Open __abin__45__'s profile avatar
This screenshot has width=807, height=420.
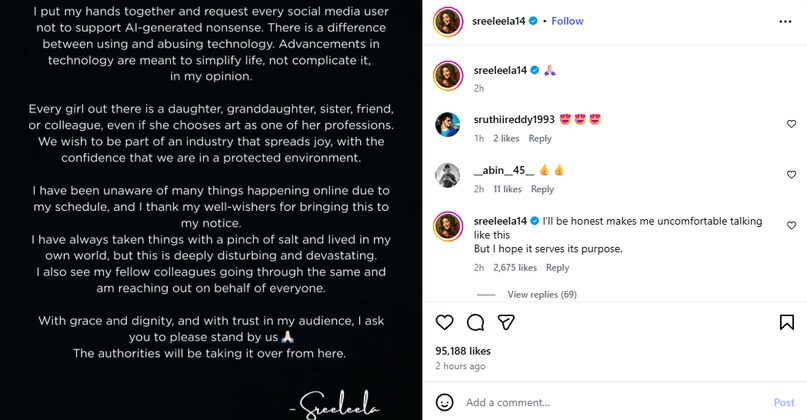click(x=448, y=175)
